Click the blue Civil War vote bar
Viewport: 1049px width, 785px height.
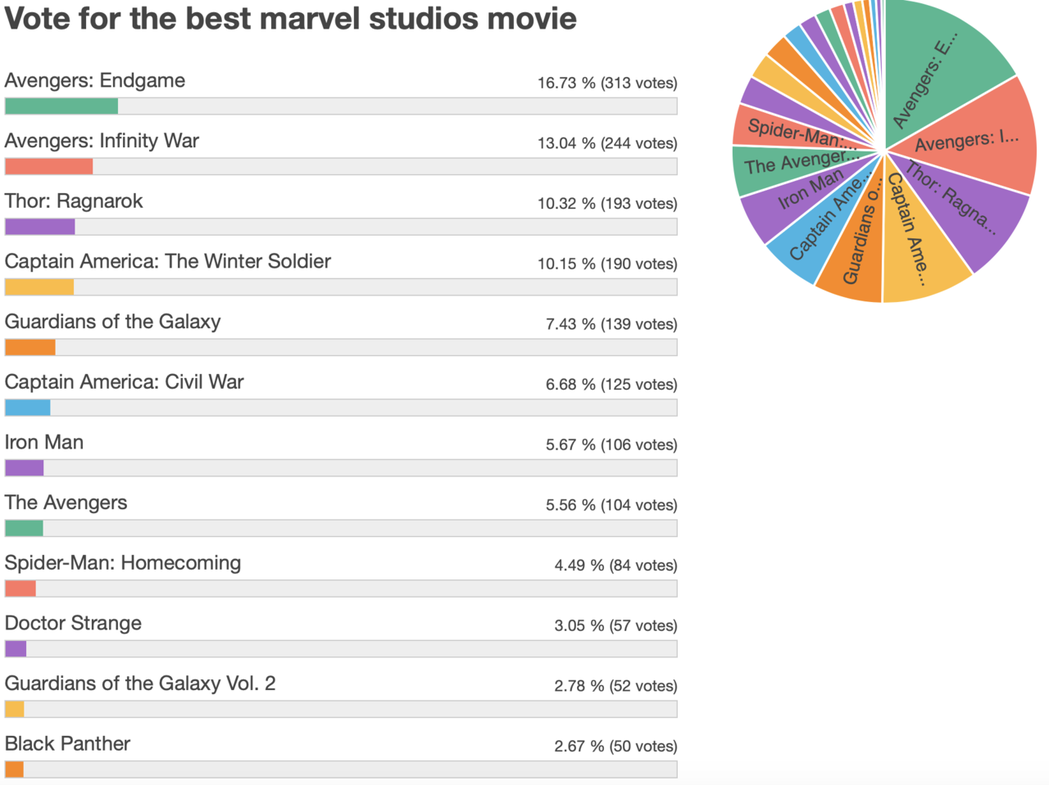pyautogui.click(x=28, y=408)
